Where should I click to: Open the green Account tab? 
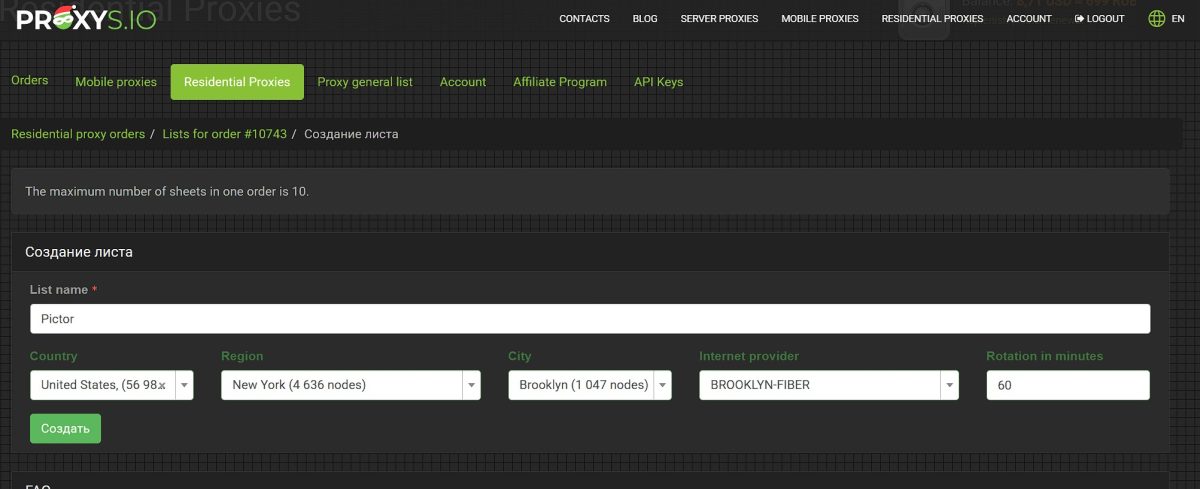(463, 82)
